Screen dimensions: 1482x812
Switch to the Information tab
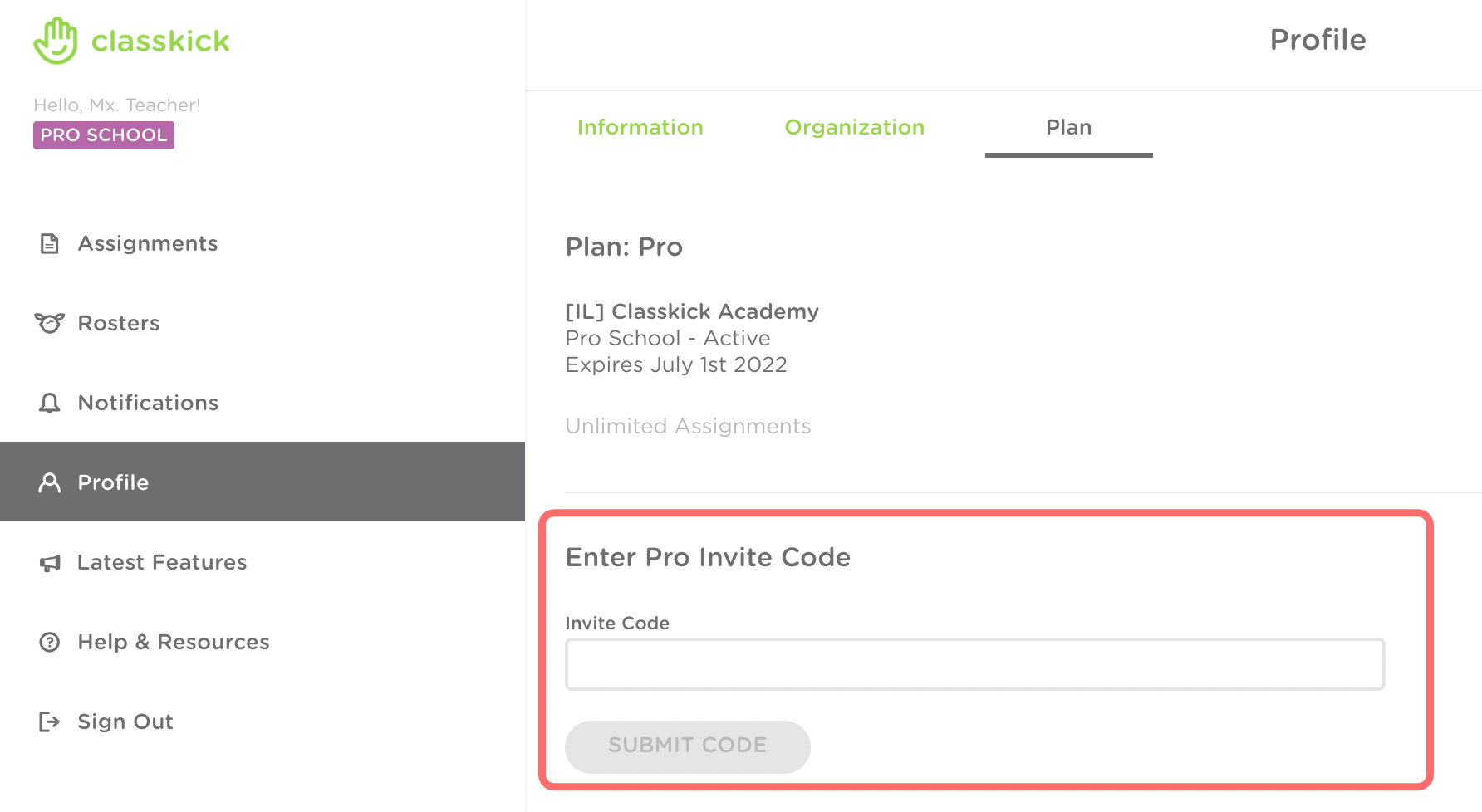[x=640, y=127]
